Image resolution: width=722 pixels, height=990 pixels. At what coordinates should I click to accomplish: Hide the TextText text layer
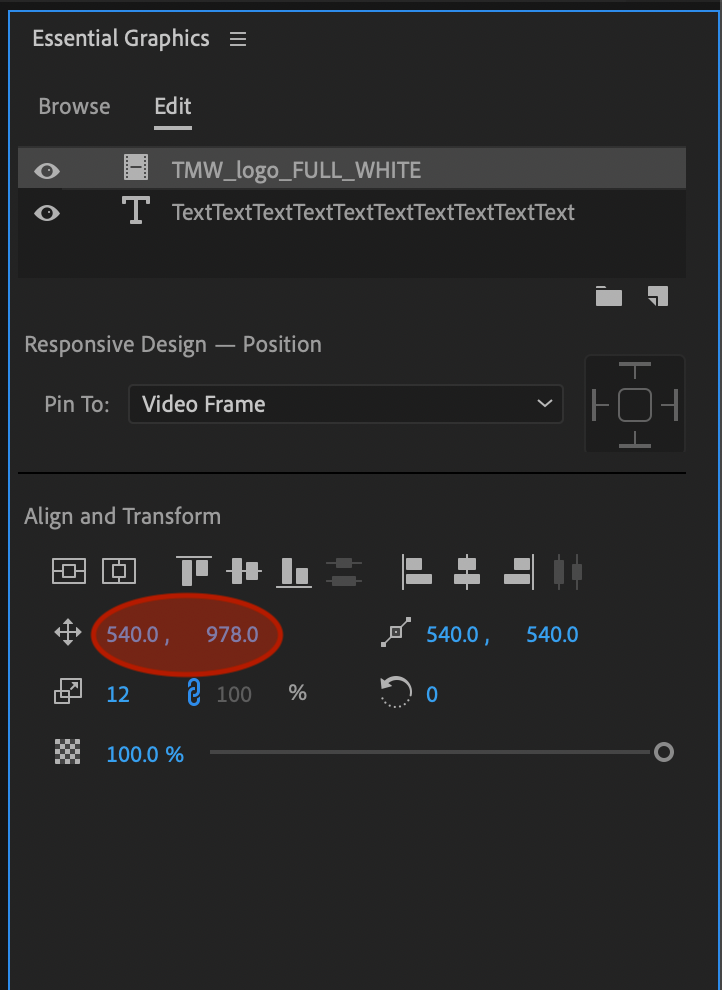point(47,213)
